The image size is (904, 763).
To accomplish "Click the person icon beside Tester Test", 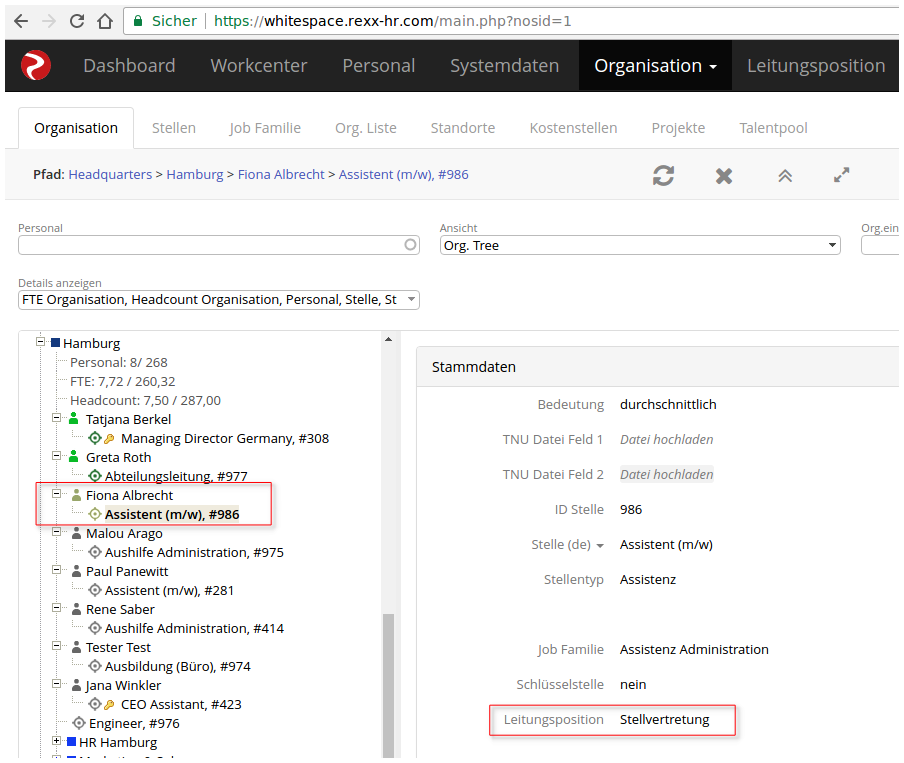I will point(76,647).
